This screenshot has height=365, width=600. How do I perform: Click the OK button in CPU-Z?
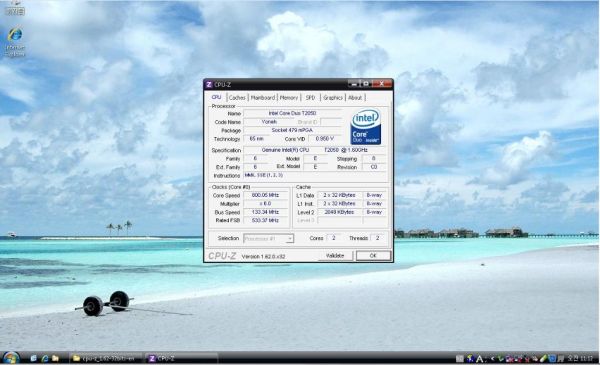[x=373, y=256]
